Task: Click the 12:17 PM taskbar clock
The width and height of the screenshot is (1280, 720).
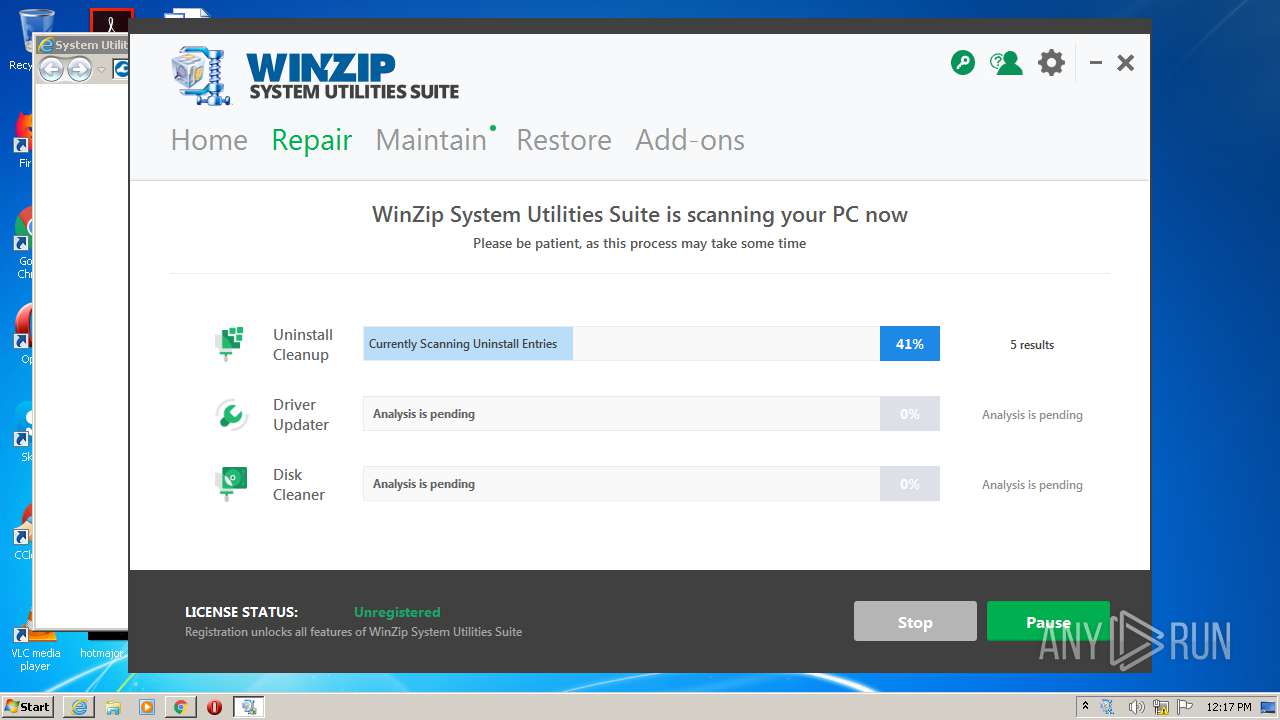Action: pyautogui.click(x=1229, y=707)
